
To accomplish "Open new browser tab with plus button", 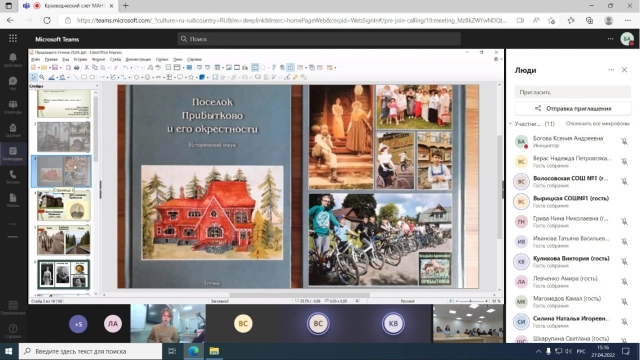I will coord(125,6).
